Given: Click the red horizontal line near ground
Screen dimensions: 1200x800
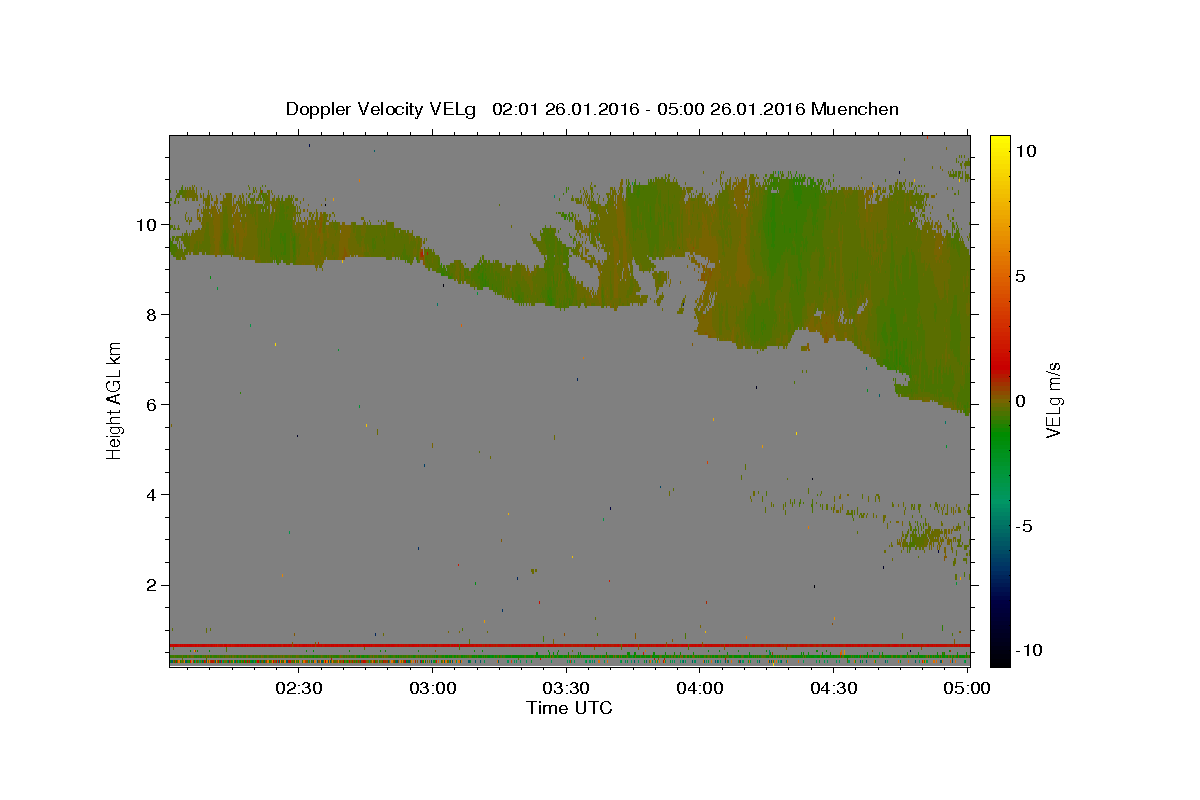Looking at the screenshot, I should point(569,645).
